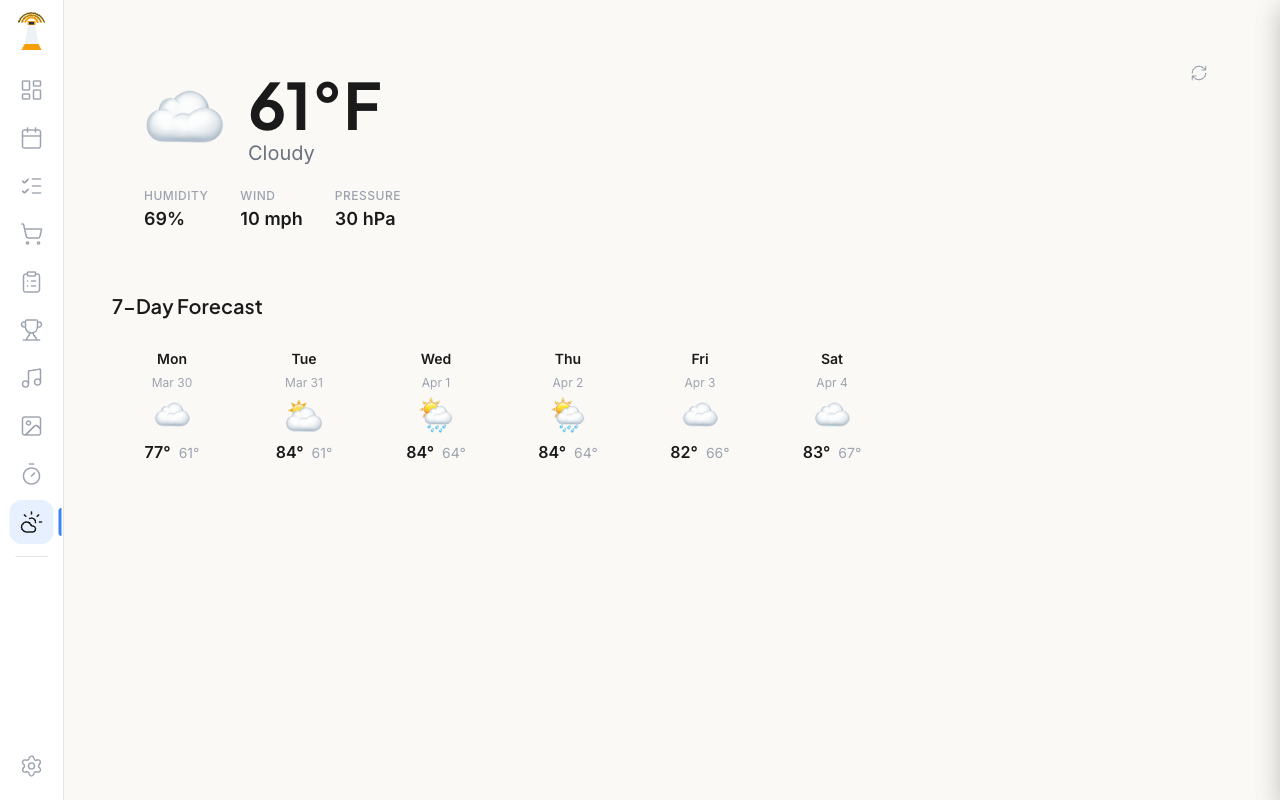The height and width of the screenshot is (800, 1280).
Task: Click the Humidity 69% value
Action: (164, 218)
